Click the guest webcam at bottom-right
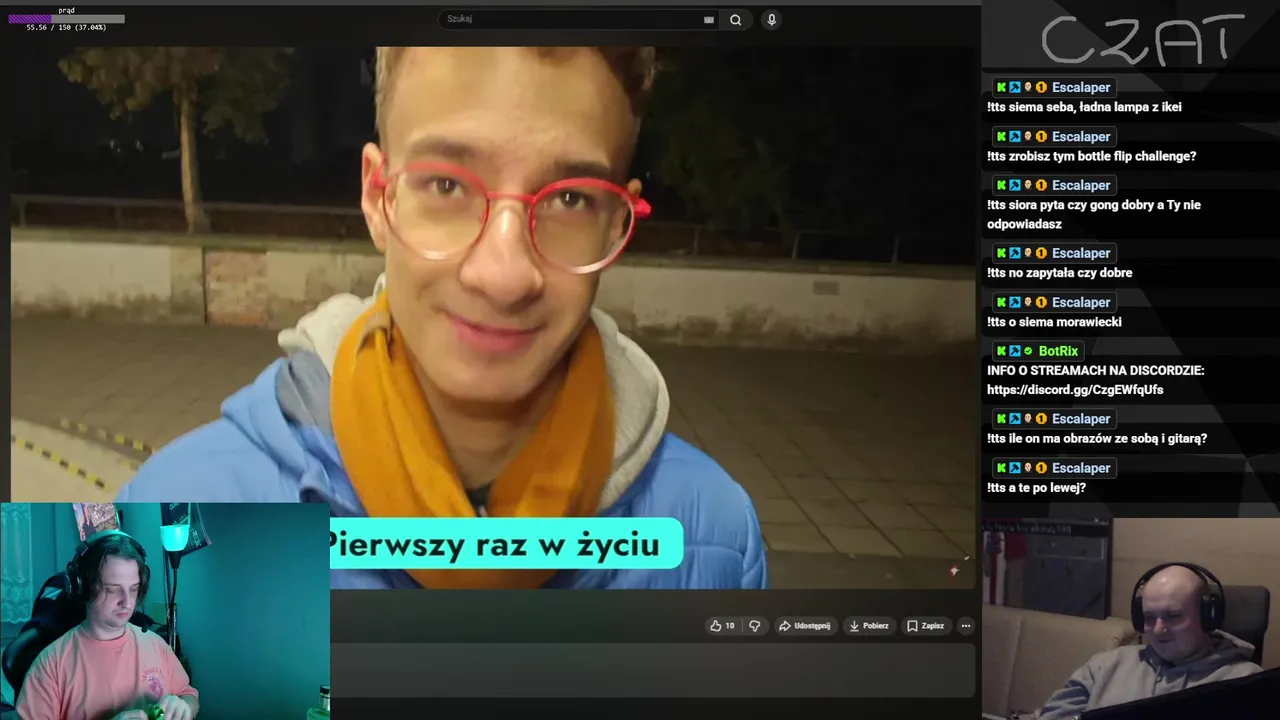Image resolution: width=1280 pixels, height=720 pixels. click(x=1131, y=619)
